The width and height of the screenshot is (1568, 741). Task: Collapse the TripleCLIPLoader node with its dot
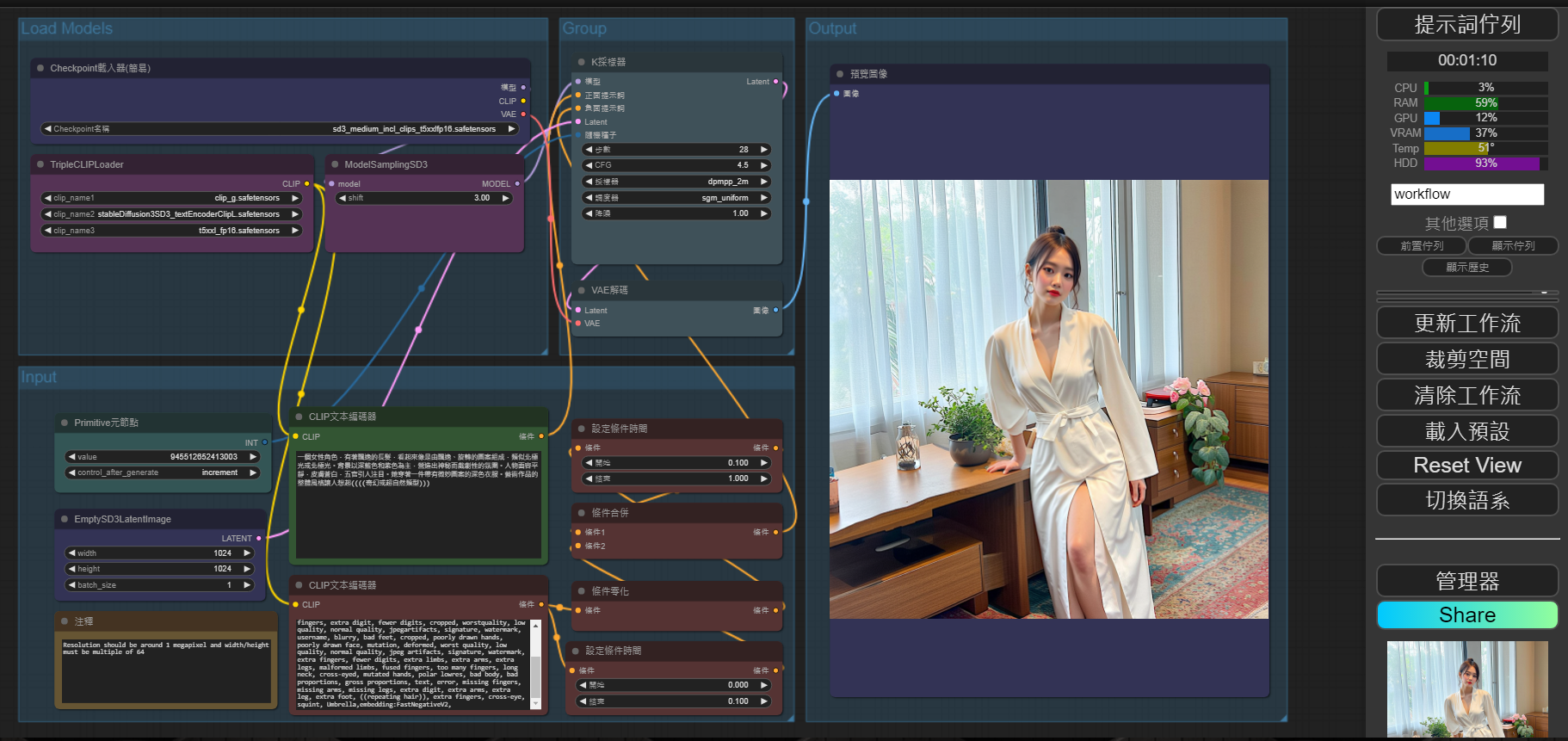(40, 164)
